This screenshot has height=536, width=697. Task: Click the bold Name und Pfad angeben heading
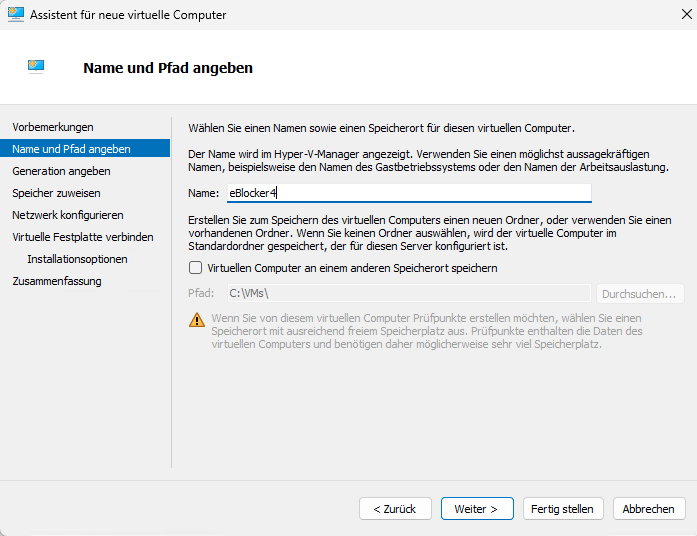(x=168, y=68)
